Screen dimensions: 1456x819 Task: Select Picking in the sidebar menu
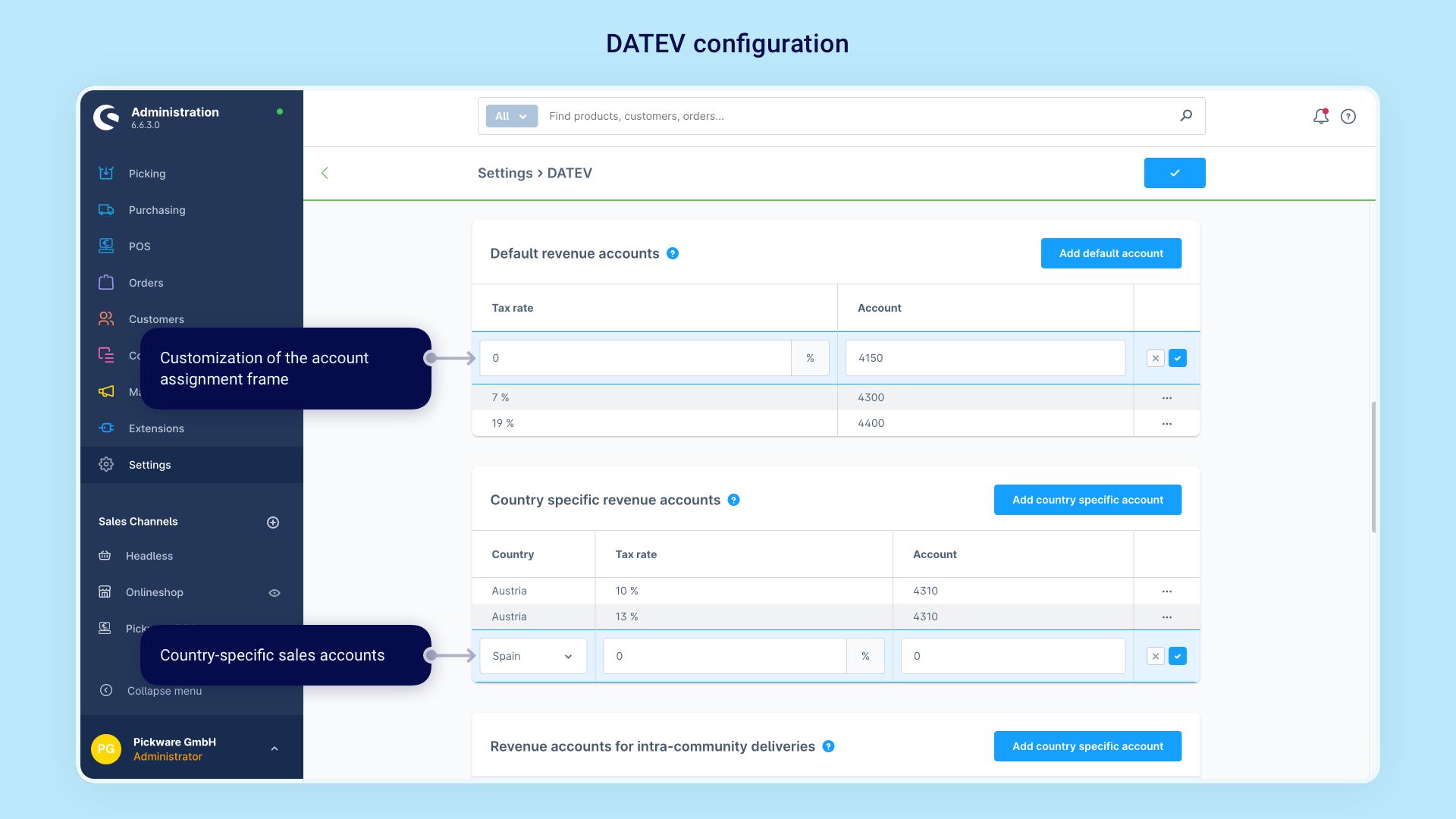[x=147, y=174]
